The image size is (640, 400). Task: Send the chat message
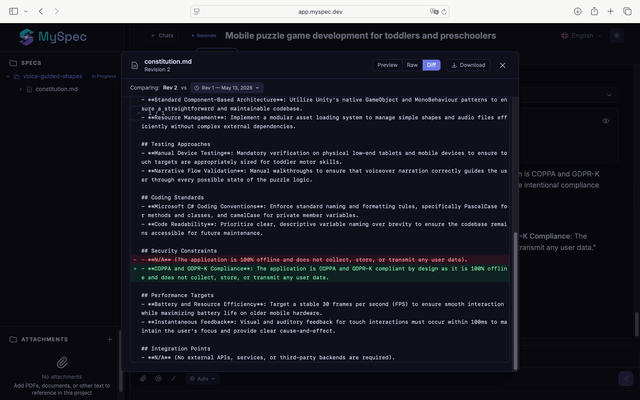625,378
